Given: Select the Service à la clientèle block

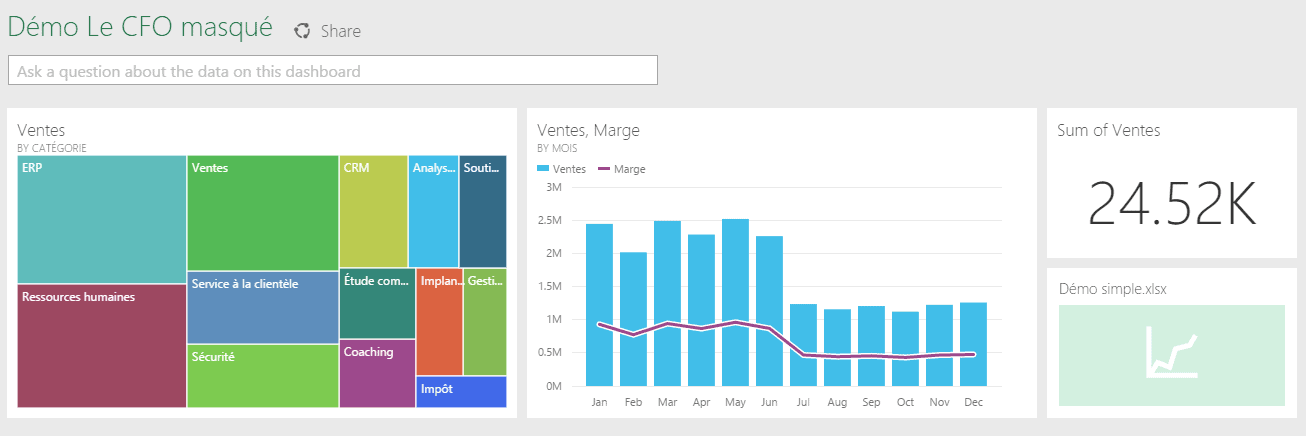Looking at the screenshot, I should (262, 307).
